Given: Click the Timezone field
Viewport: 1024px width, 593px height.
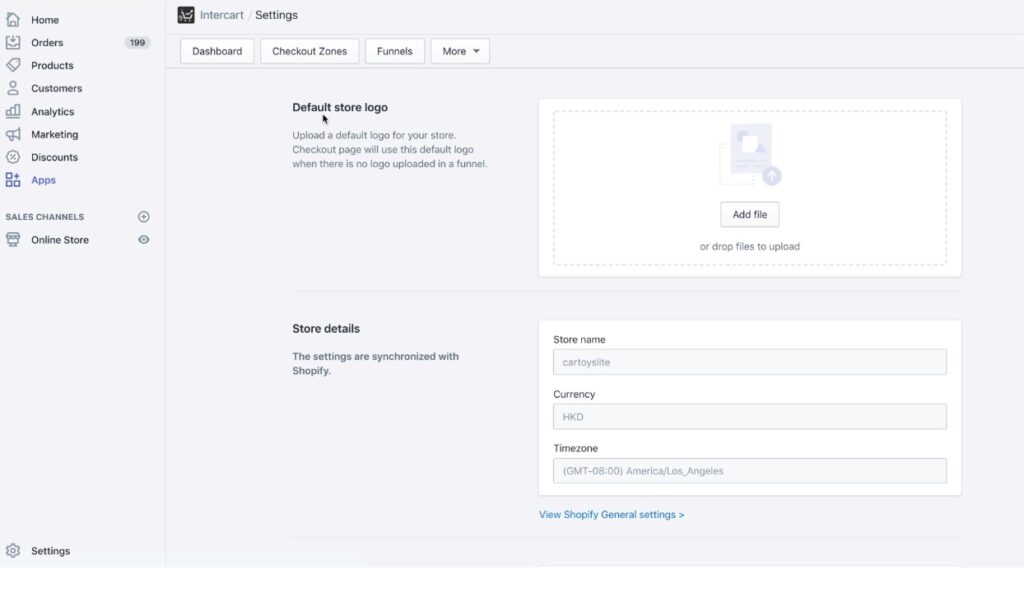Looking at the screenshot, I should click(x=750, y=471).
